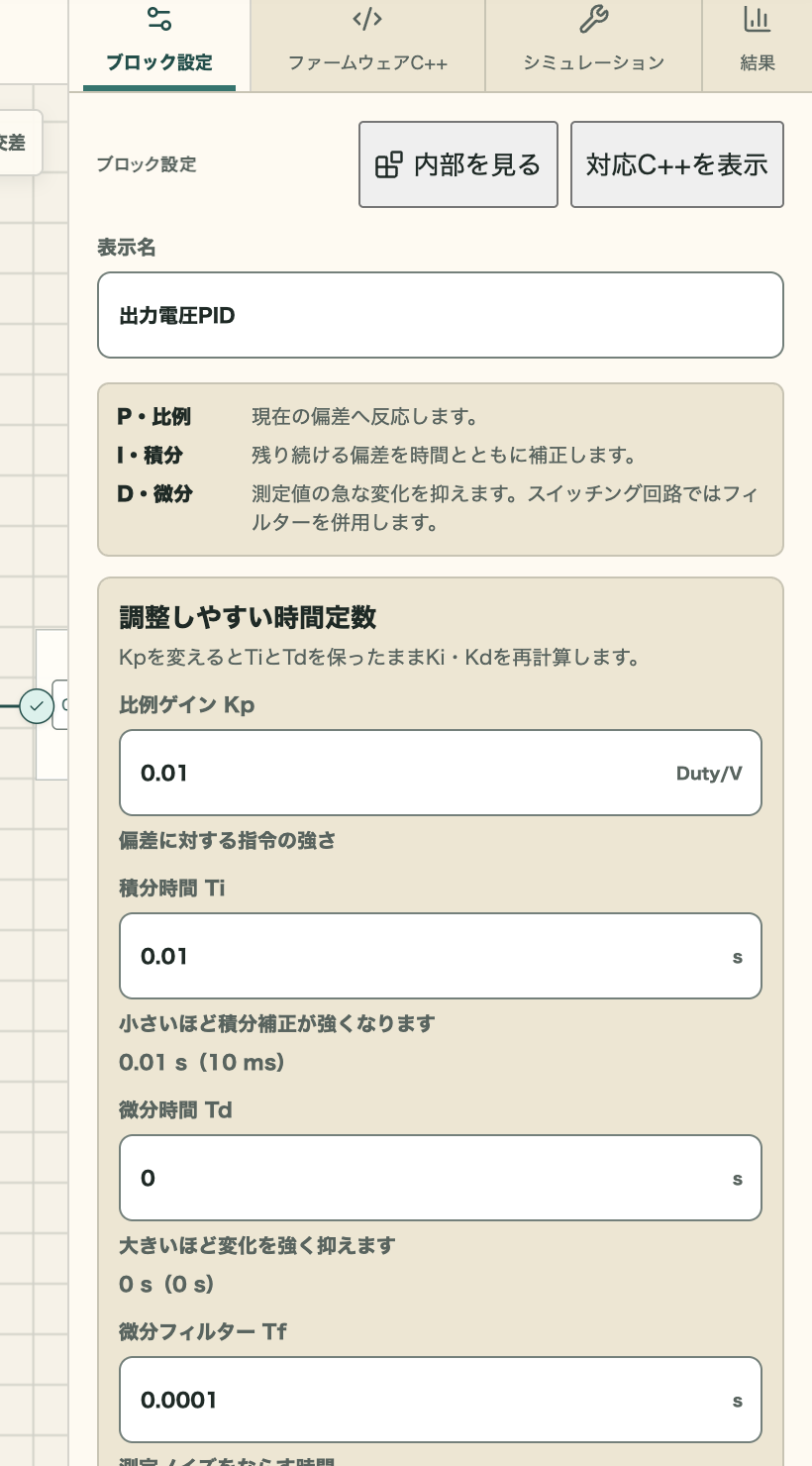Show the 対応C++を表示 view
This screenshot has width=812, height=1466.
(677, 164)
